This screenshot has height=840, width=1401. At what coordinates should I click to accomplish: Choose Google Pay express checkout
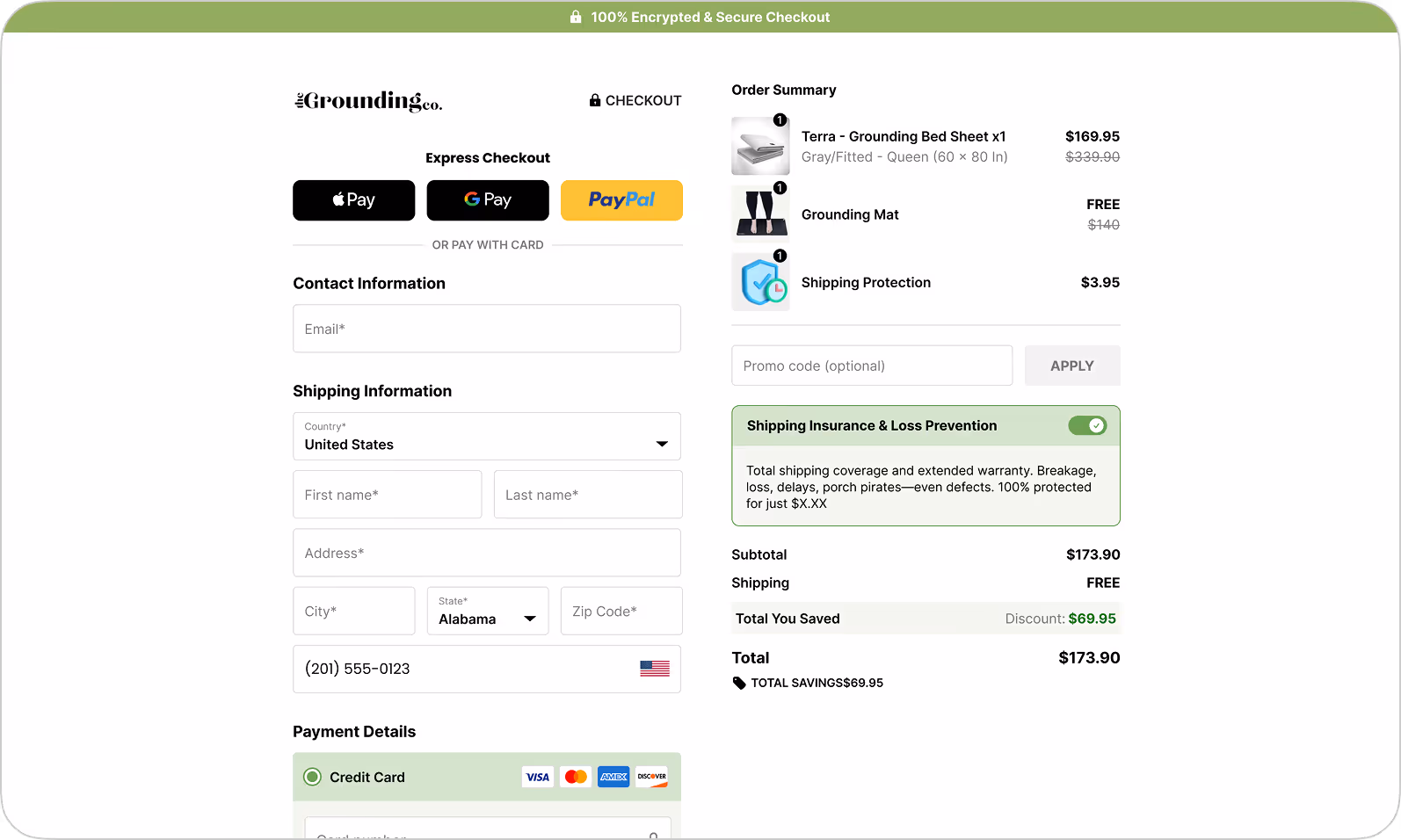point(487,200)
